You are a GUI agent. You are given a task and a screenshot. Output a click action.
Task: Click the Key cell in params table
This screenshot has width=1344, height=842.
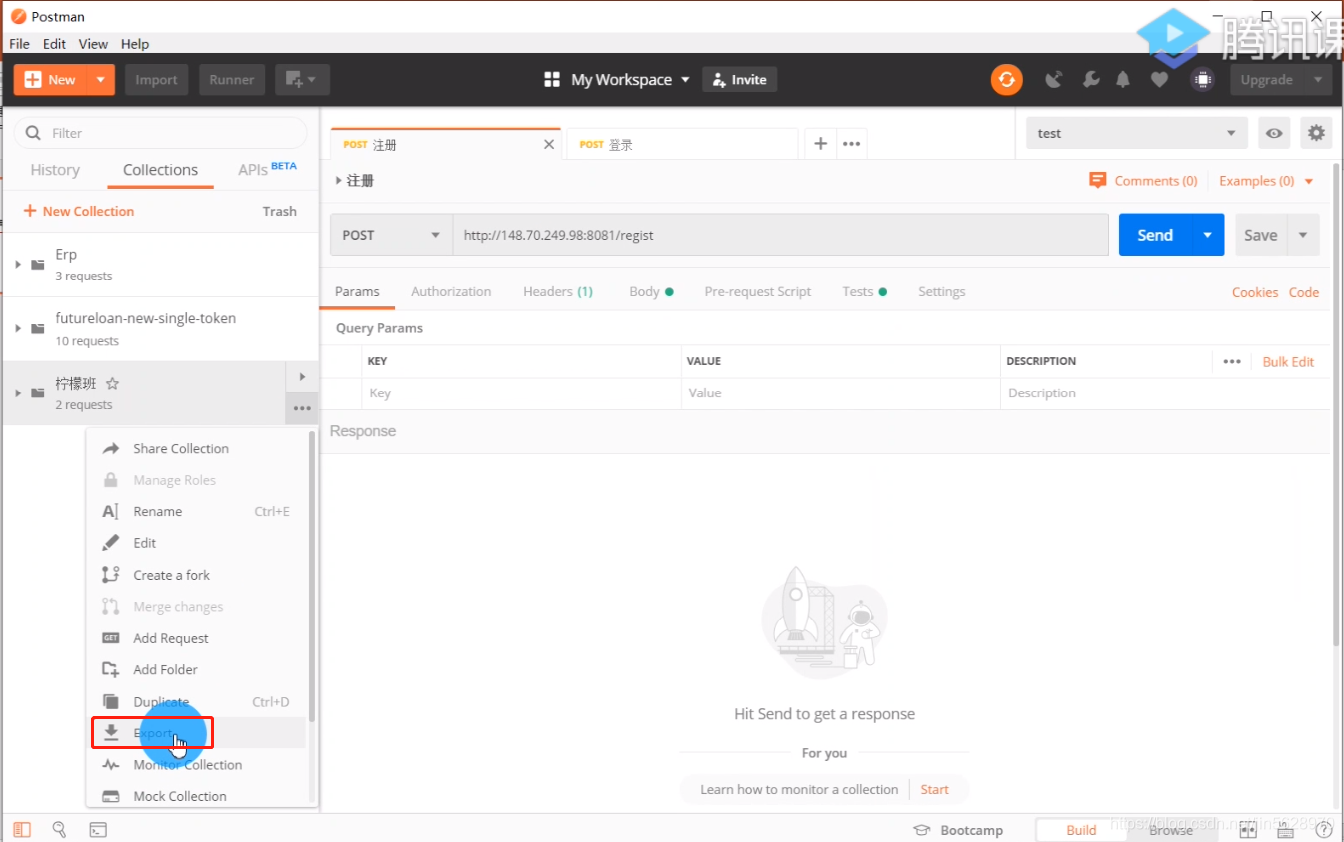click(x=521, y=393)
